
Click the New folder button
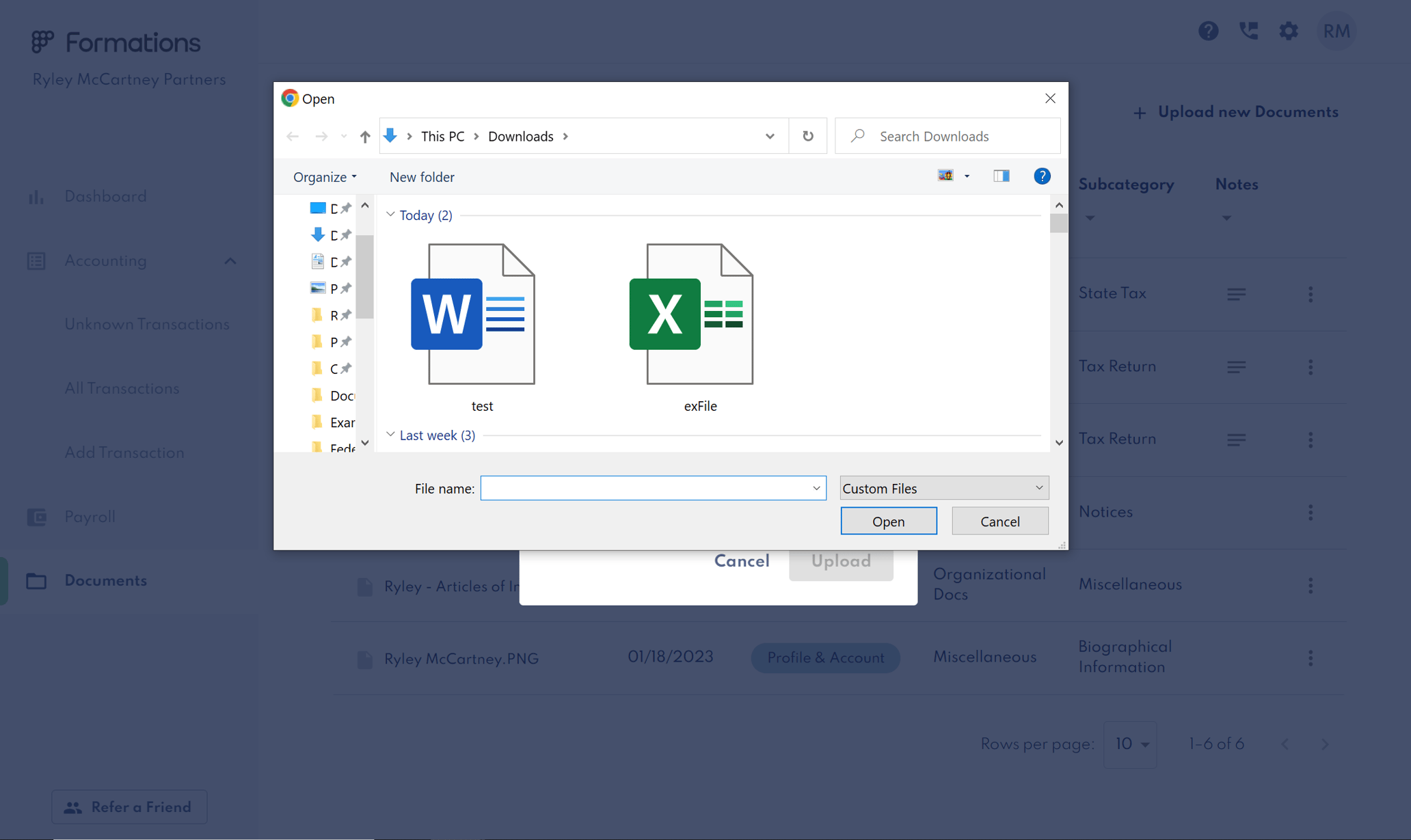click(x=421, y=176)
